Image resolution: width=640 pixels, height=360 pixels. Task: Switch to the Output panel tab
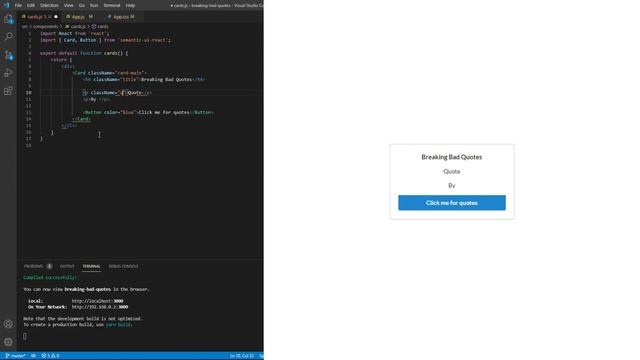click(67, 266)
